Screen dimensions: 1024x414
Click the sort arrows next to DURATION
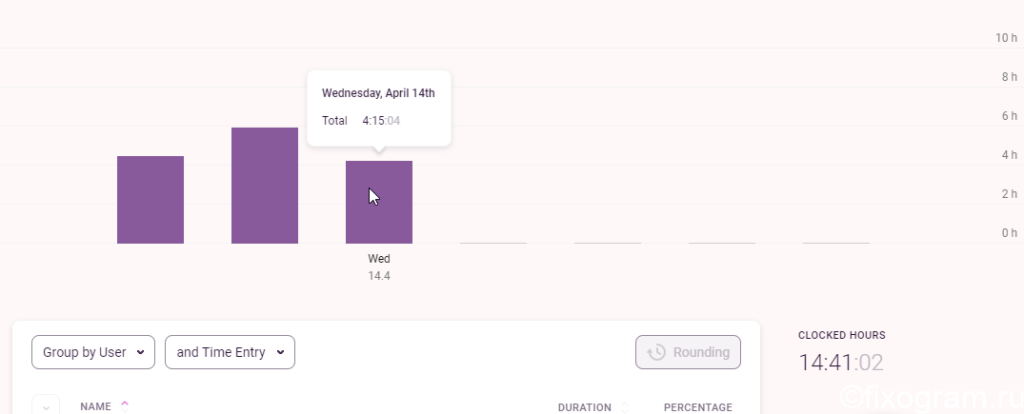point(625,407)
